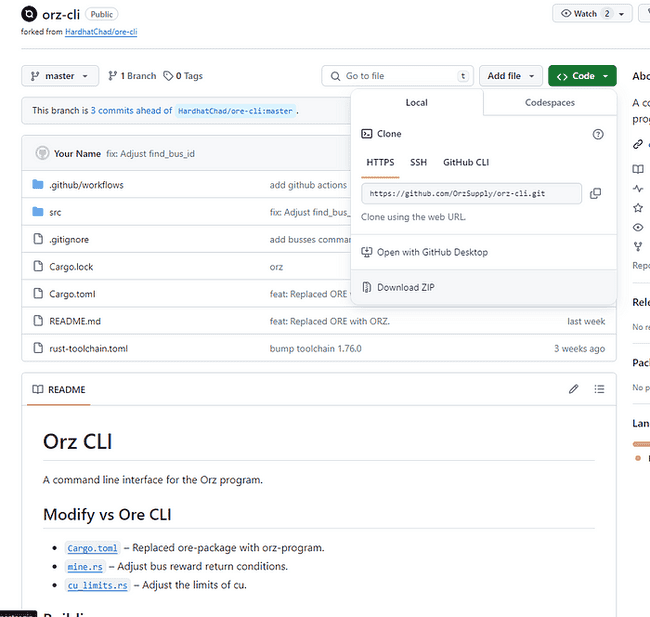The width and height of the screenshot is (650, 617).
Task: Click the Download ZIP file icon
Action: [x=366, y=287]
